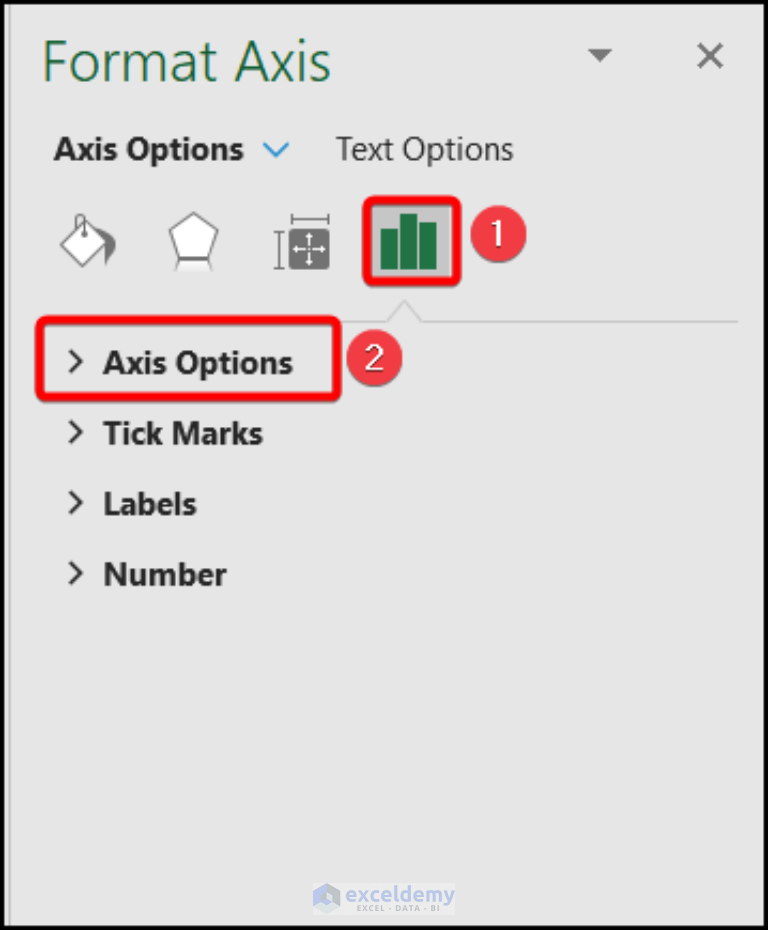This screenshot has width=768, height=930.
Task: Open the task pane options triangle arrow
Action: (x=600, y=55)
